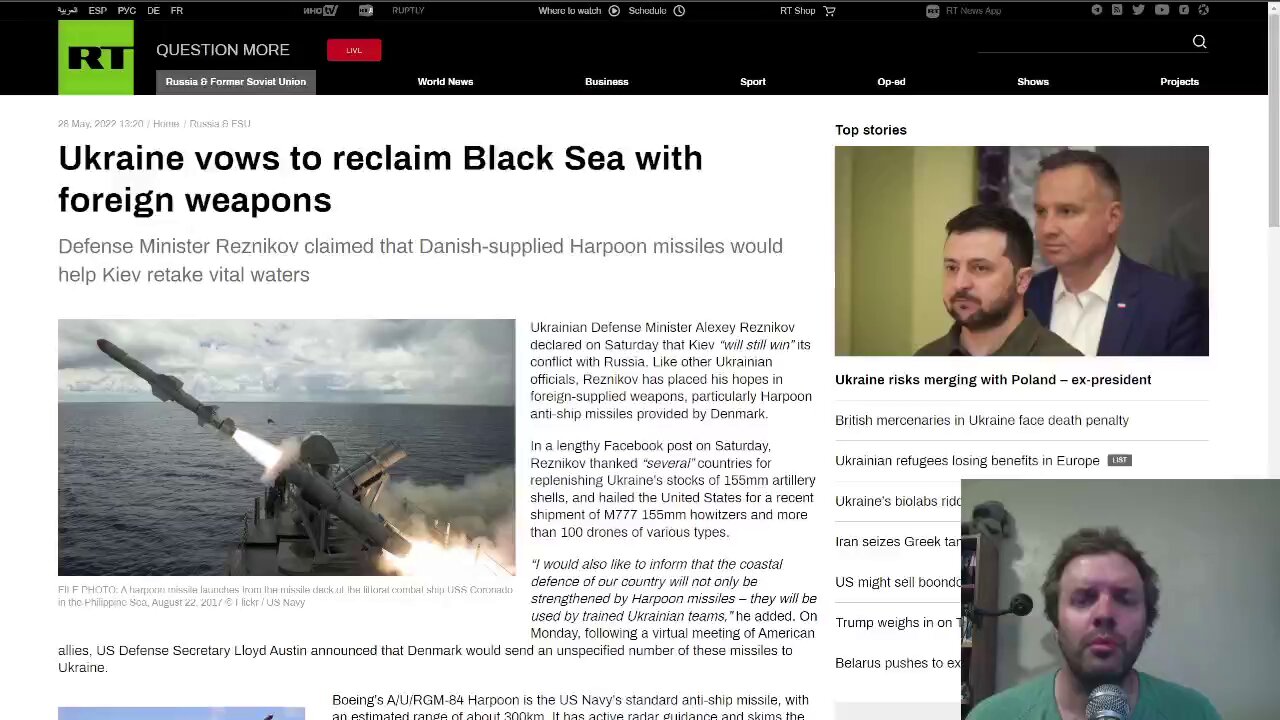This screenshot has height=720, width=1280.
Task: Switch to РУС language edition
Action: (127, 10)
